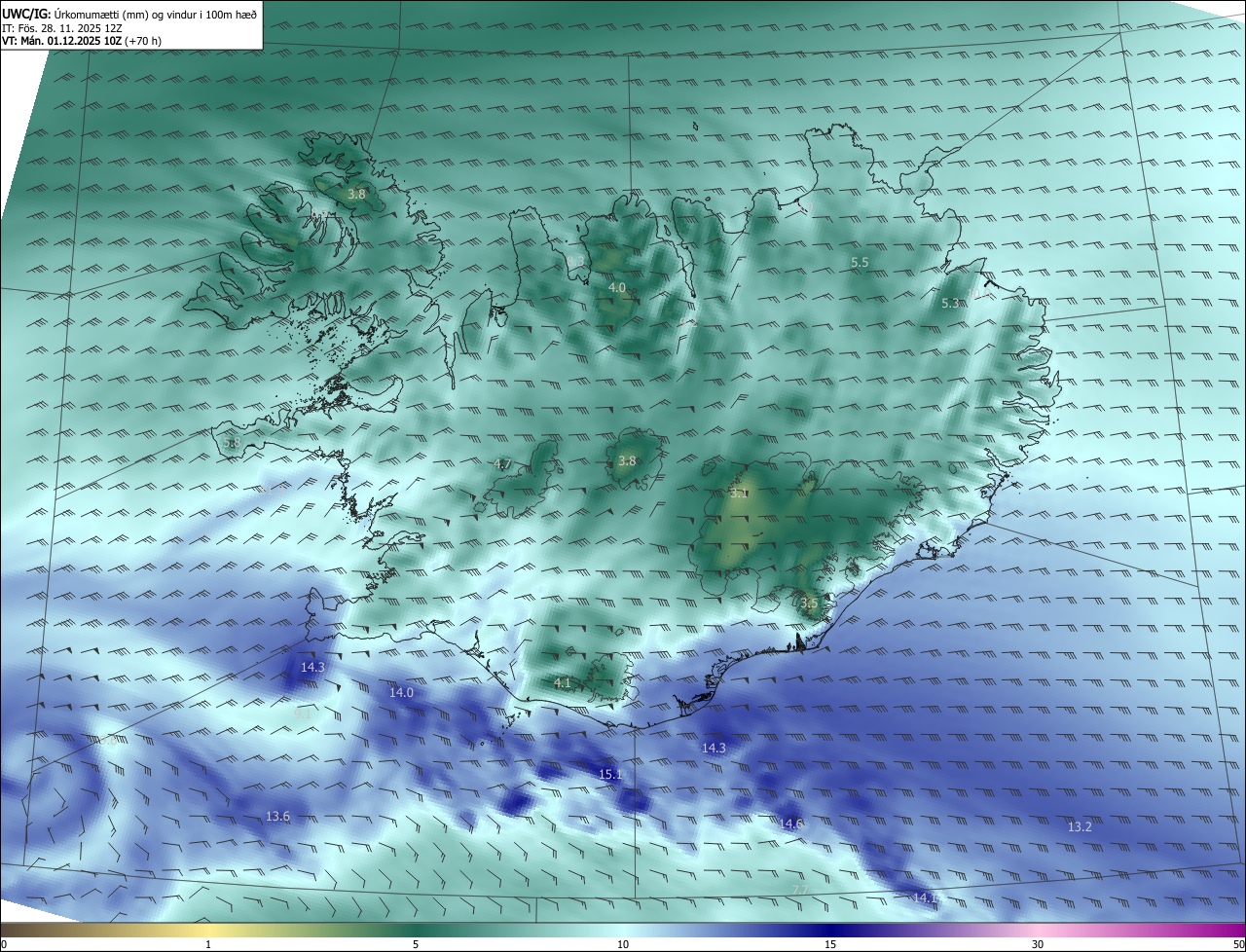Image resolution: width=1246 pixels, height=952 pixels.
Task: Click the title "Úrkomumætti (mm) og vindur í 100m hæð"
Action: (155, 14)
